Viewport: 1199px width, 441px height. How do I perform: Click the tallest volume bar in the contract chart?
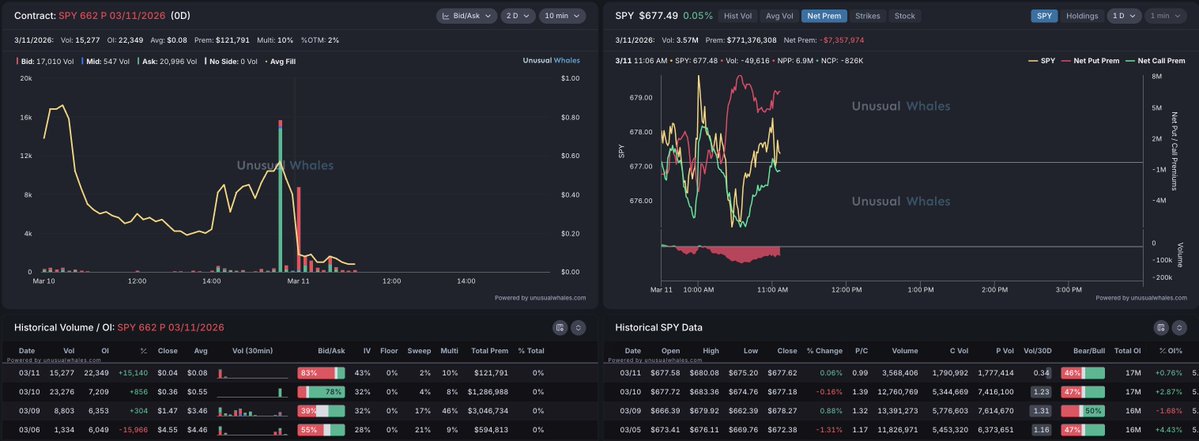(281, 196)
